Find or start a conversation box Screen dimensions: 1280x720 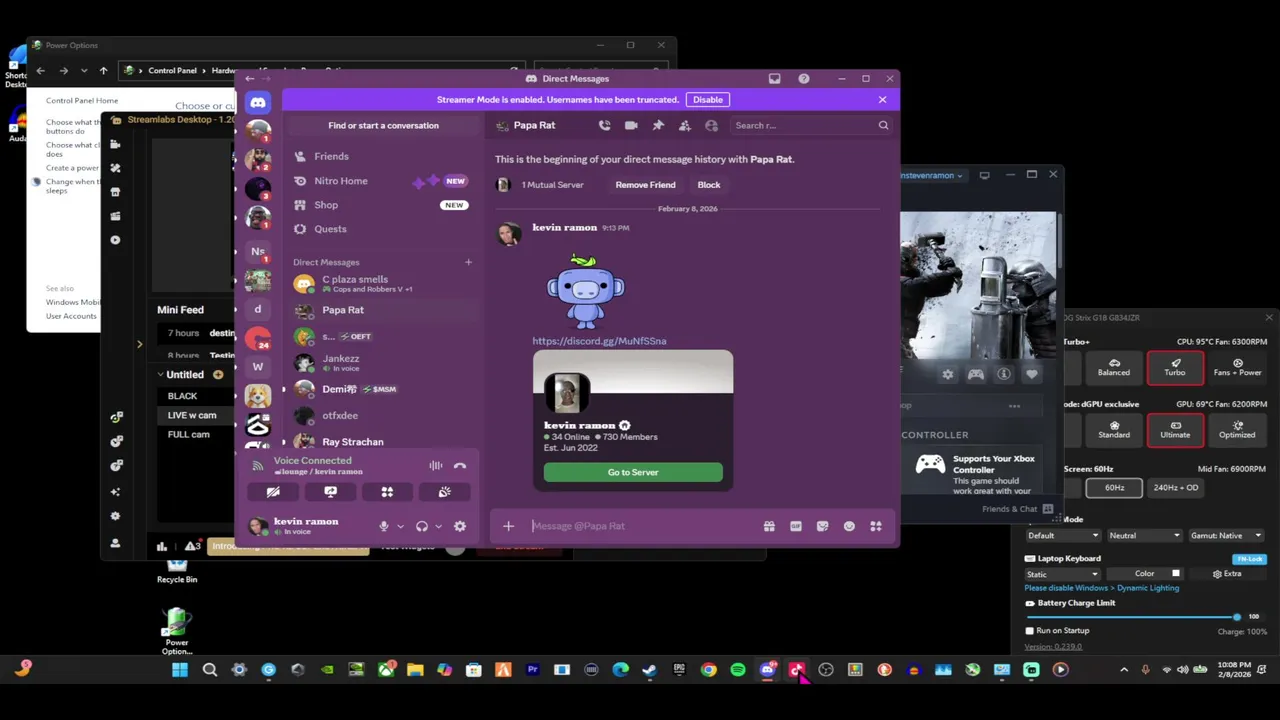click(x=383, y=125)
